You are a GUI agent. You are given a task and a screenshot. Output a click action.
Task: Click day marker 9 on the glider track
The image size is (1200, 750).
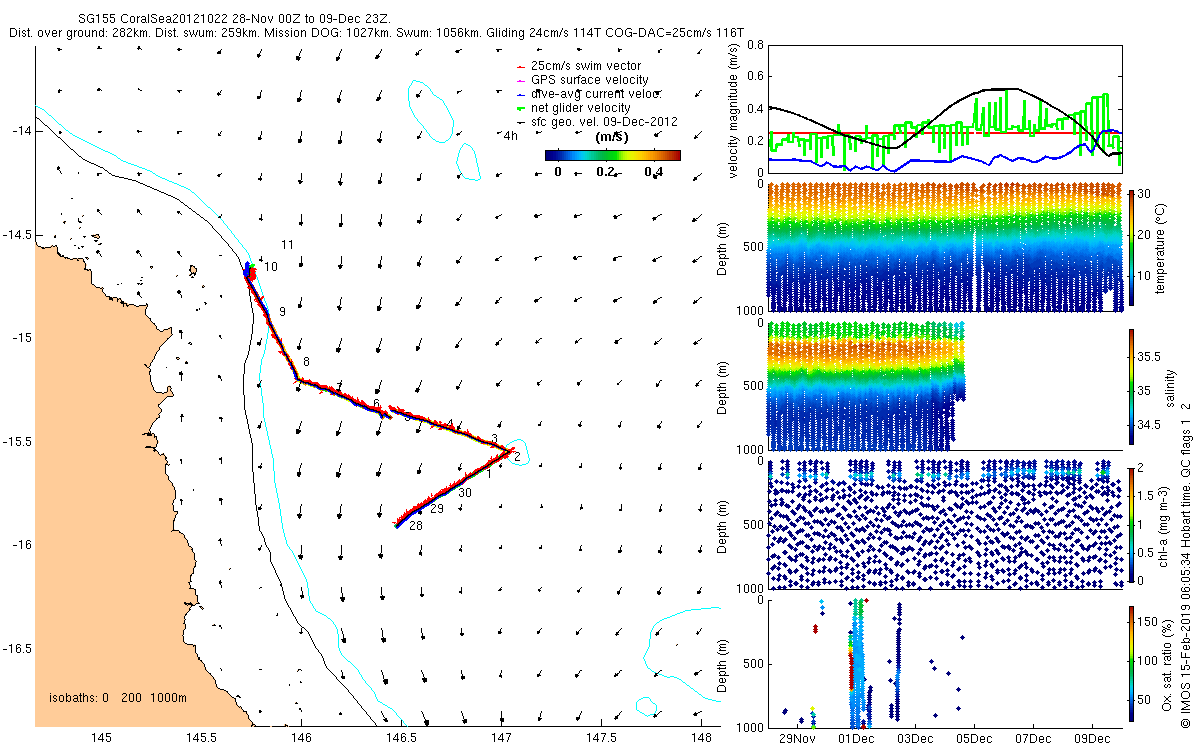coord(283,312)
